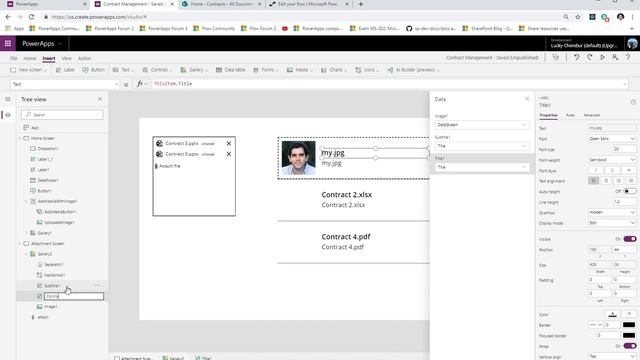Open the Font weight dropdown showing Semibold

tap(612, 160)
